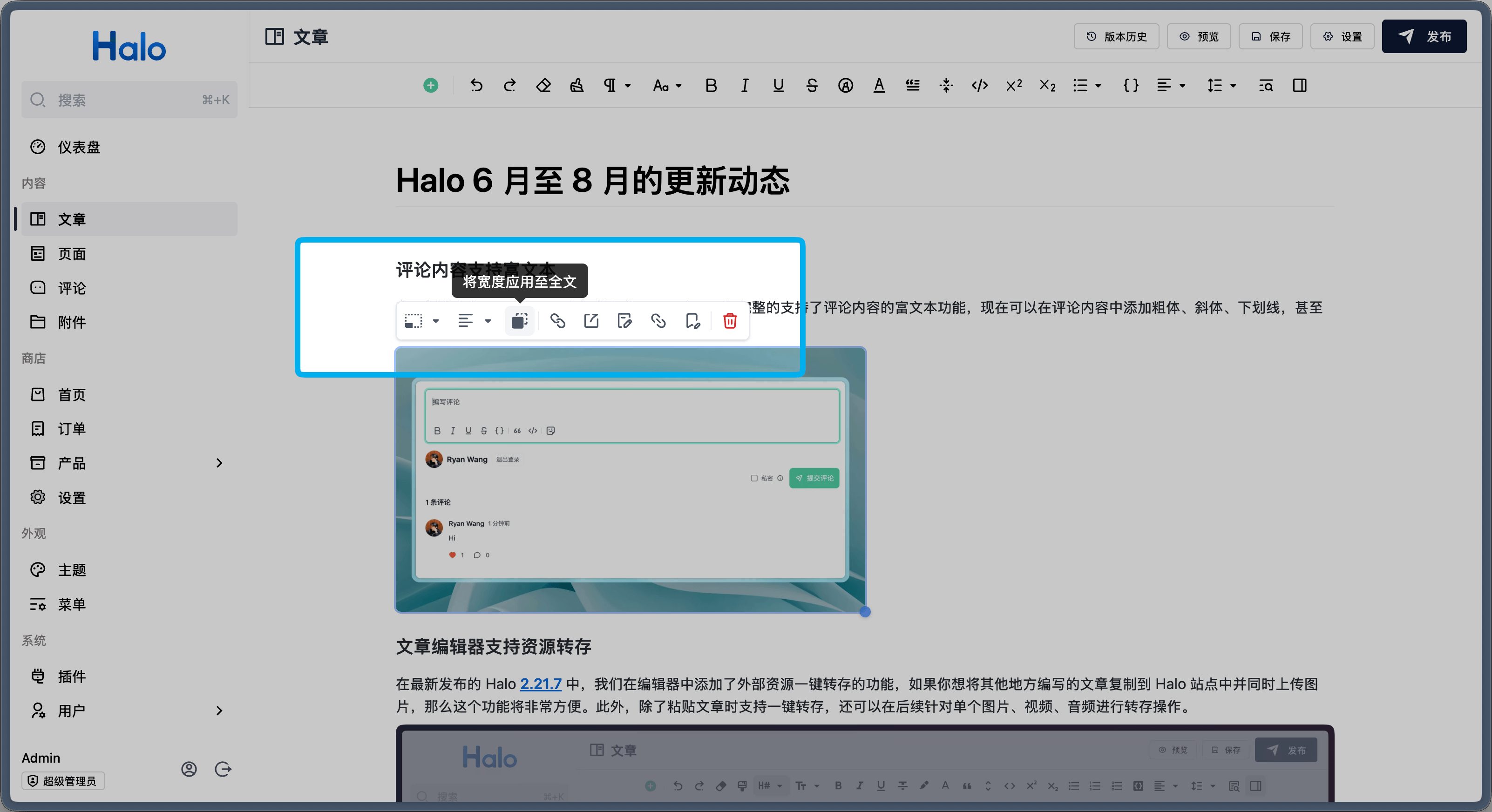Click the format painter brush icon
Screen dimensions: 1492x812
coord(576,86)
